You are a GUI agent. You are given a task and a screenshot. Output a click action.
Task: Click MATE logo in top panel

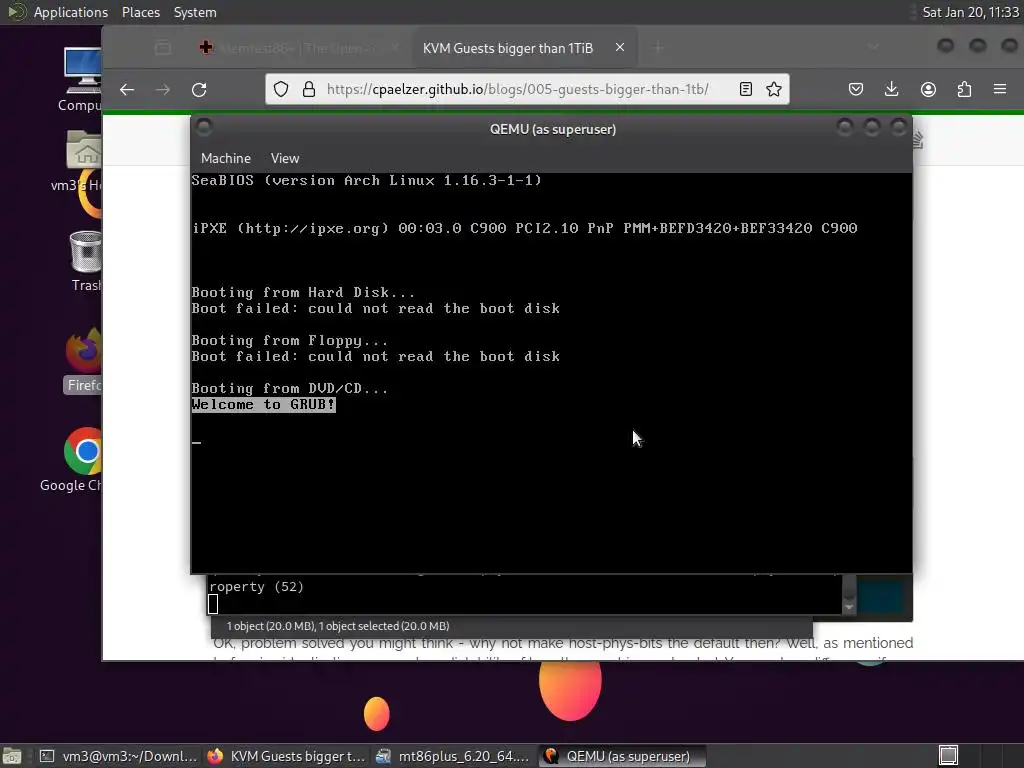pyautogui.click(x=16, y=12)
